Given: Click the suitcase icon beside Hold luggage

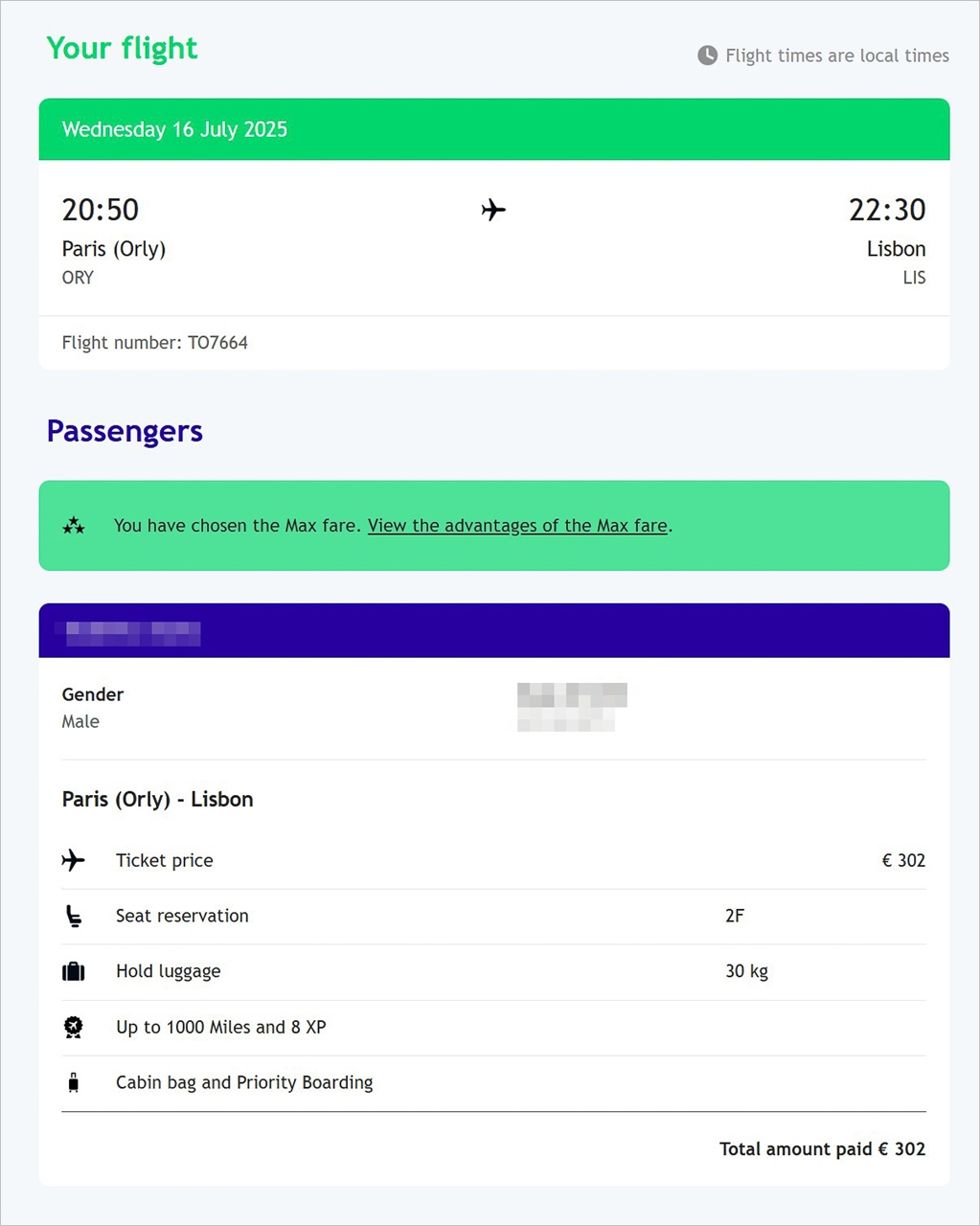Looking at the screenshot, I should tap(74, 972).
